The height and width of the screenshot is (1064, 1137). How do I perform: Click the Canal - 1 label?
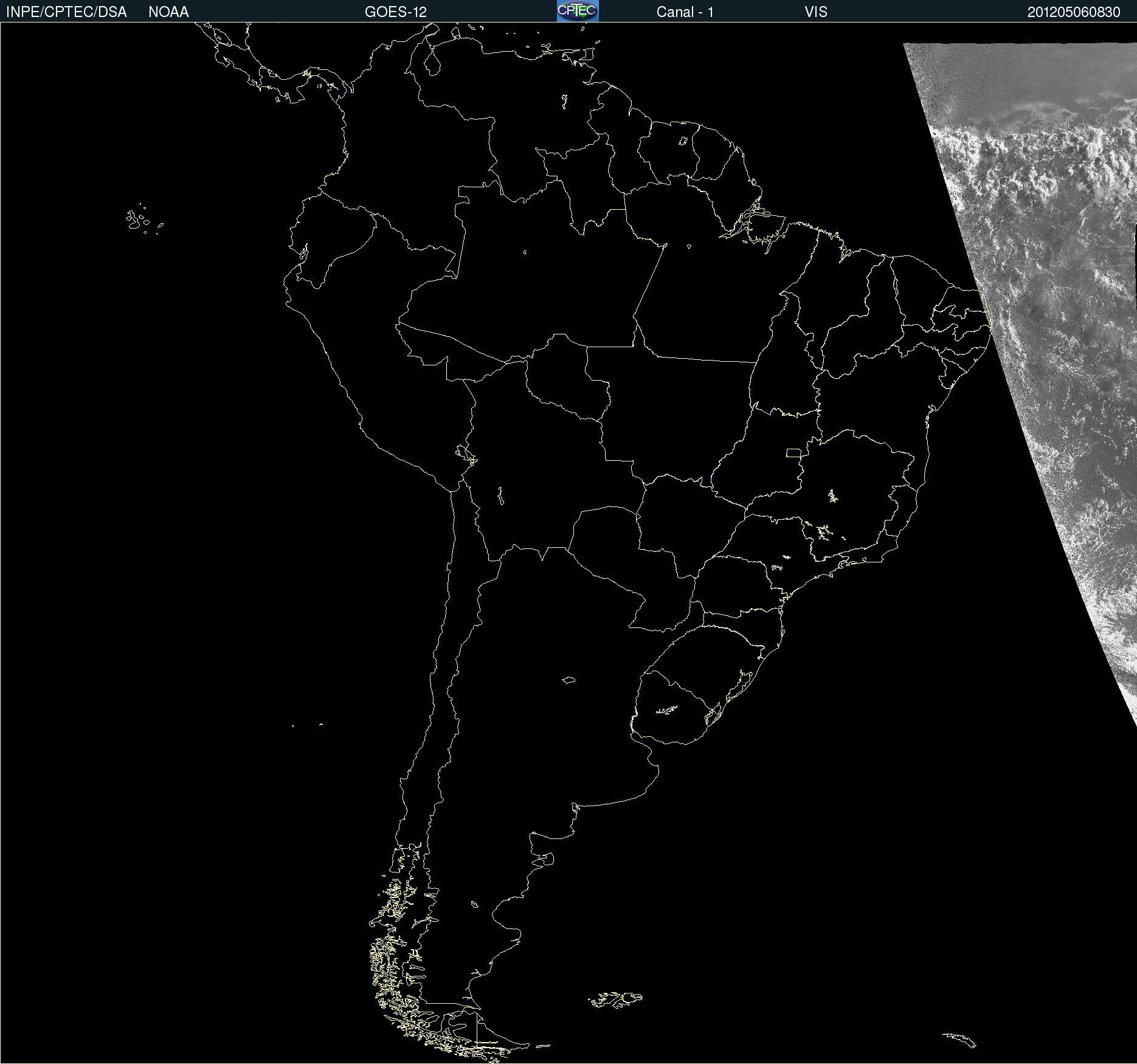[x=685, y=12]
